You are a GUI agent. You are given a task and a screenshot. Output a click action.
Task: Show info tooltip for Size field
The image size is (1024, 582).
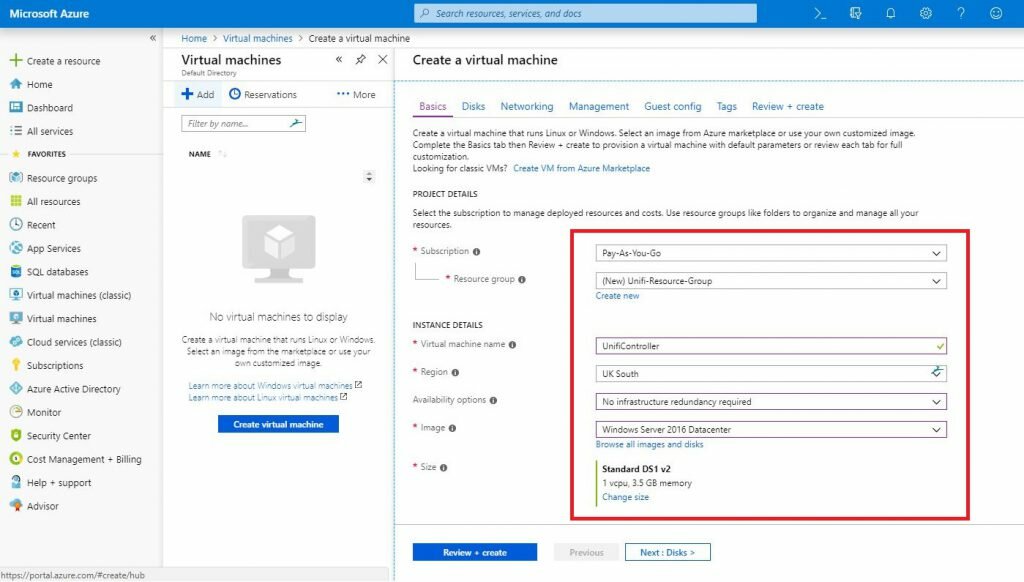(x=444, y=468)
